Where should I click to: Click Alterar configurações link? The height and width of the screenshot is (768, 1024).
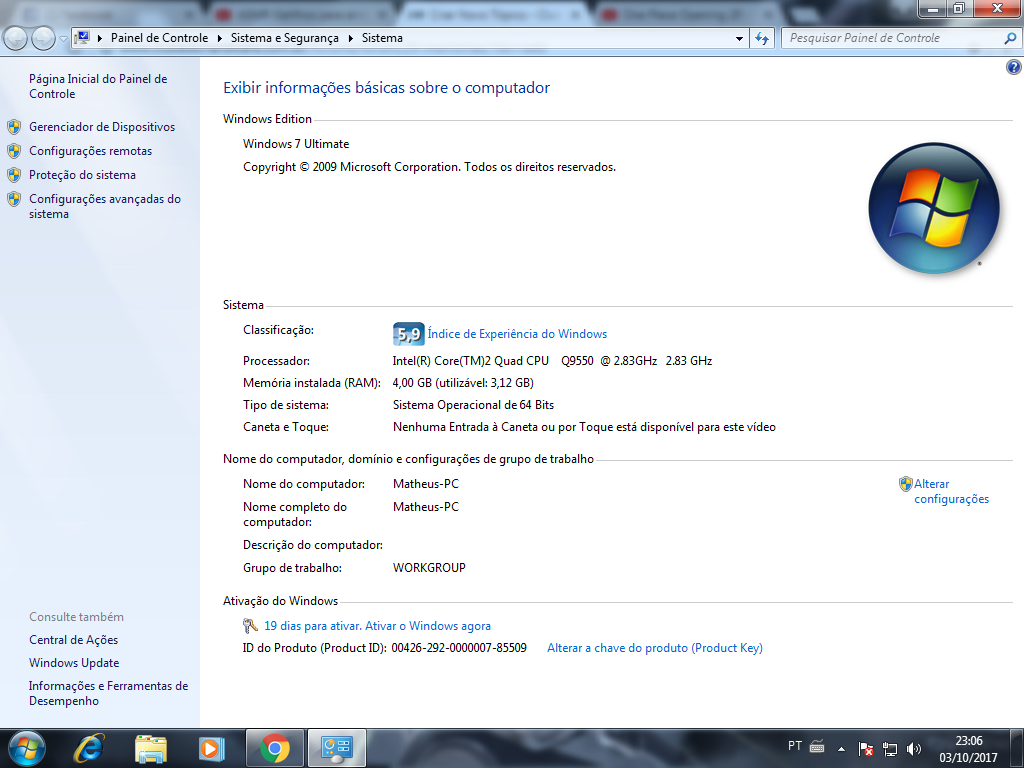952,491
